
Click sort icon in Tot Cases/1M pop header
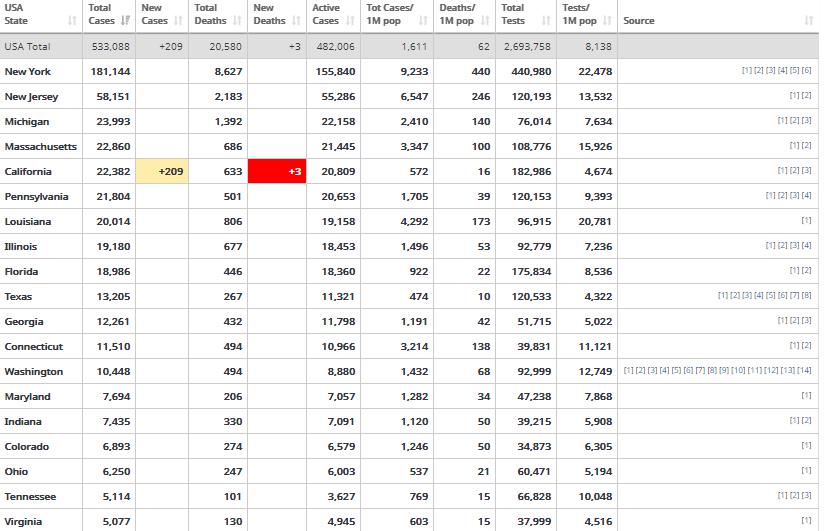tap(425, 21)
